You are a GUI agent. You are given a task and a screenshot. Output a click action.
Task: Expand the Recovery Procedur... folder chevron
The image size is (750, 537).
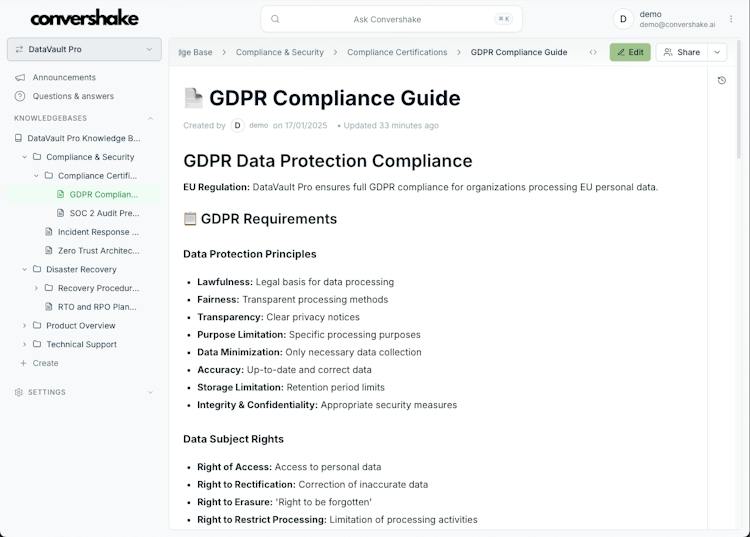36,288
